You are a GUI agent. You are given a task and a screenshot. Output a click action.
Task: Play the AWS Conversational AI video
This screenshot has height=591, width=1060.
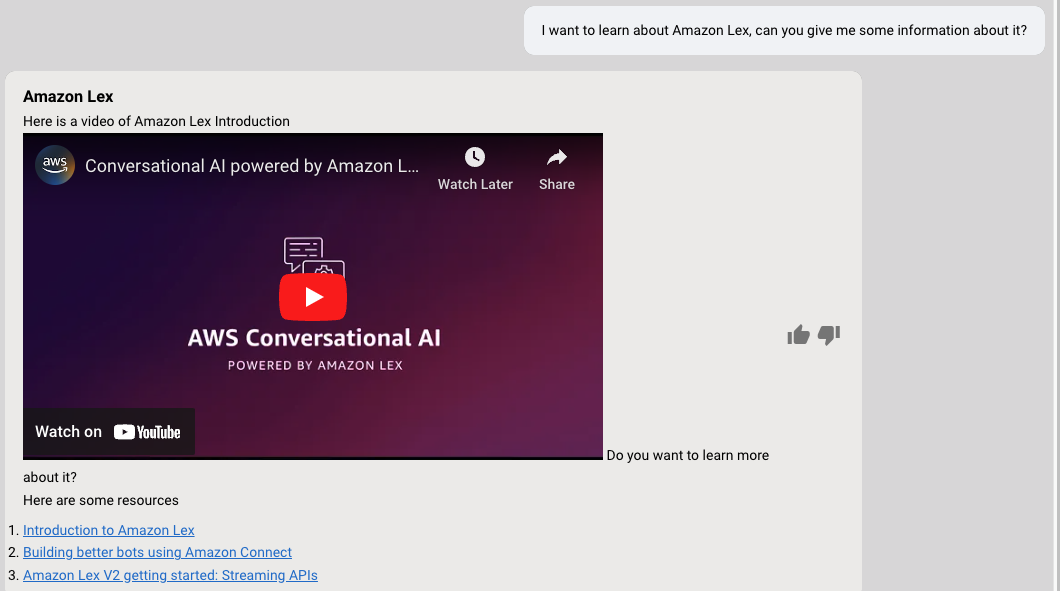(x=313, y=297)
